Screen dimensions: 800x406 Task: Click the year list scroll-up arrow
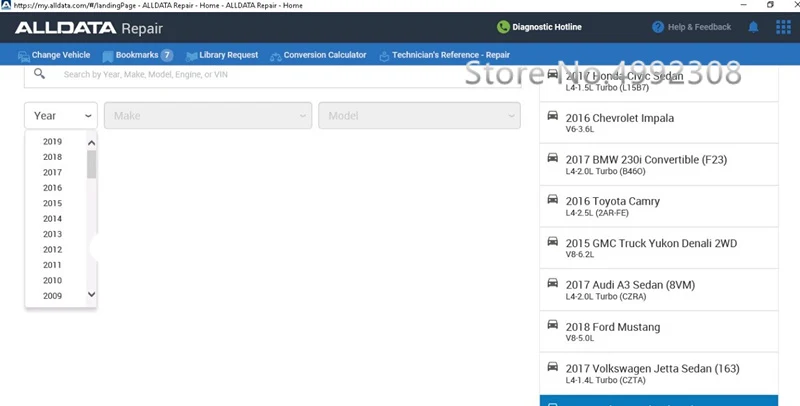tap(91, 143)
